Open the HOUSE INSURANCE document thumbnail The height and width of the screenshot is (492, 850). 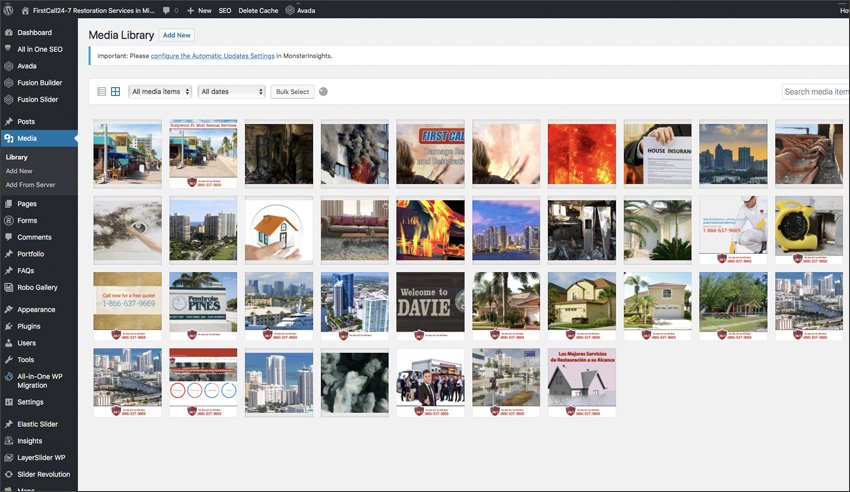click(x=658, y=154)
